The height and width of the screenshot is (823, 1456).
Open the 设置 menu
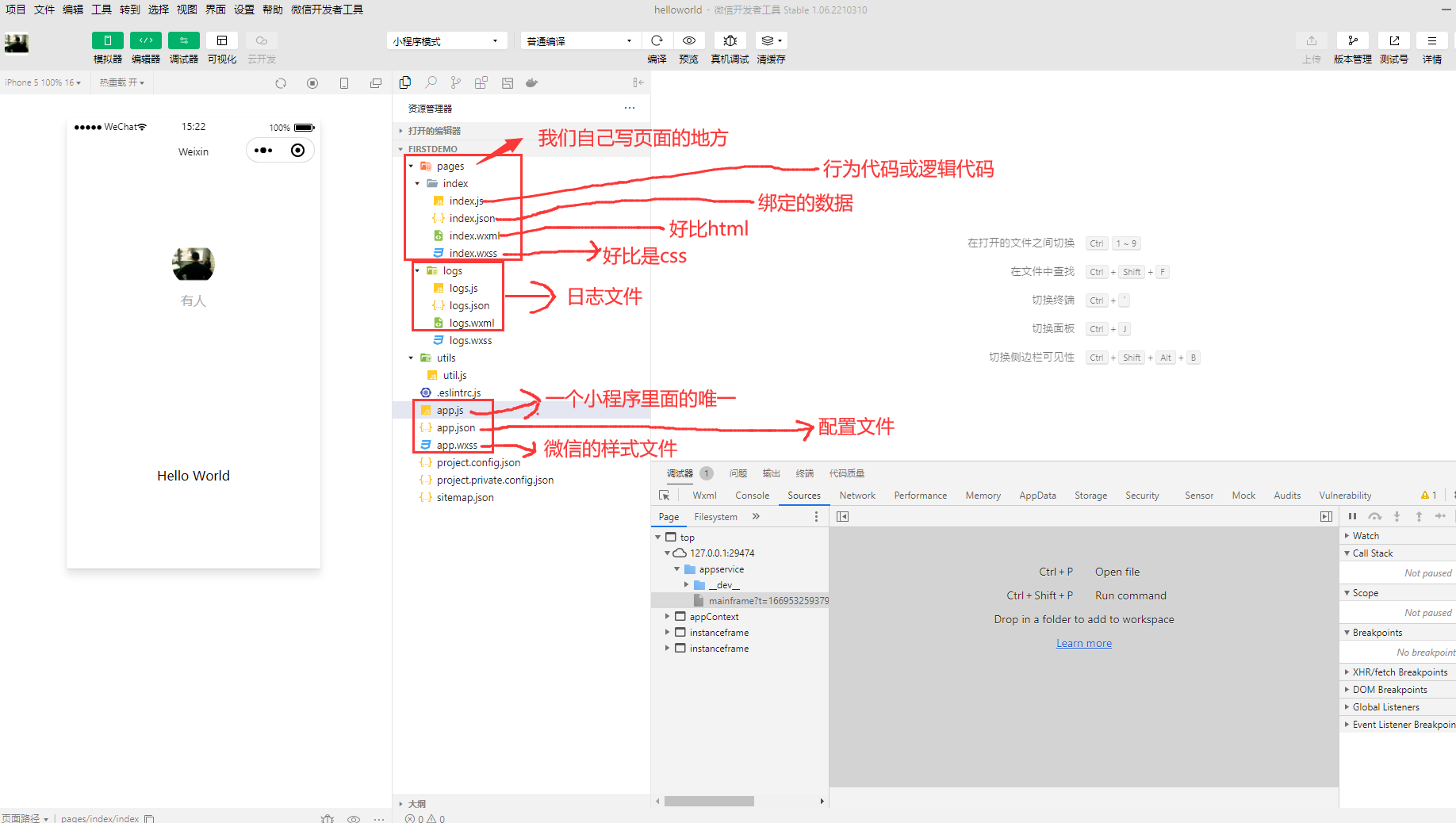point(244,10)
